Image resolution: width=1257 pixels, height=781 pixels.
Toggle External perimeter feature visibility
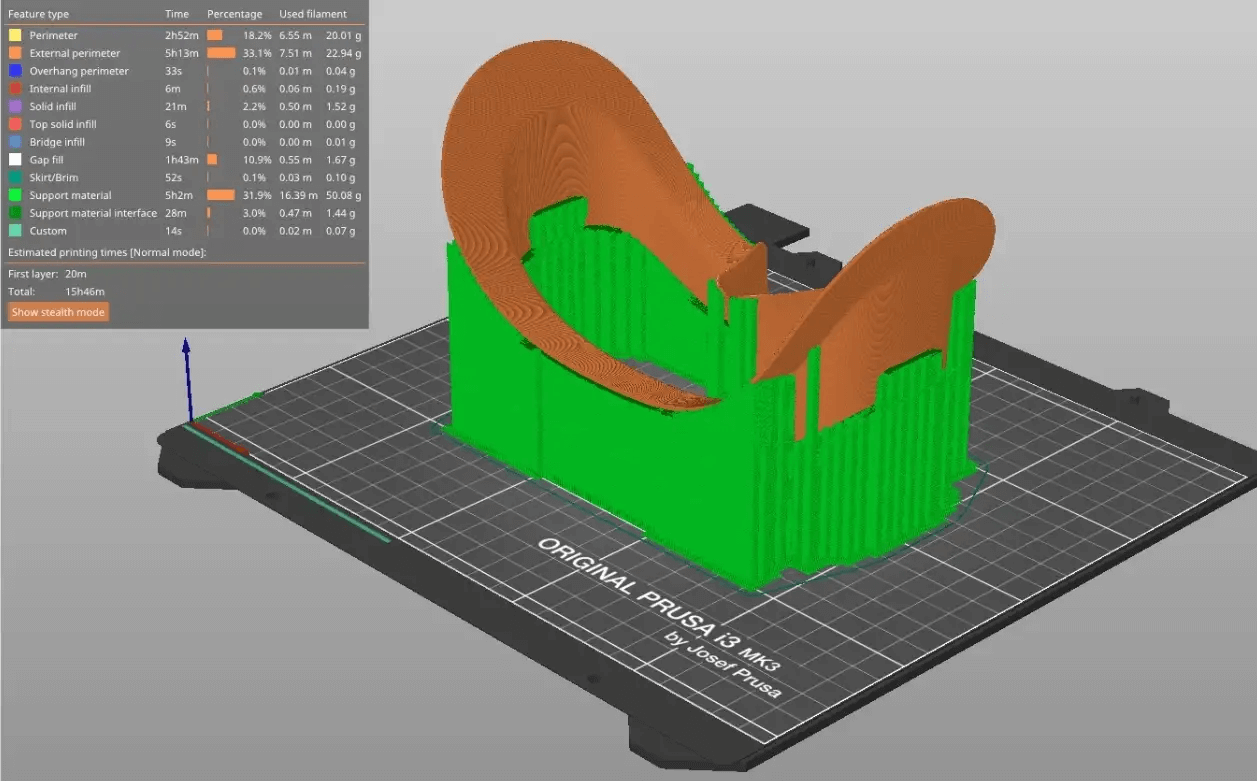[x=74, y=53]
